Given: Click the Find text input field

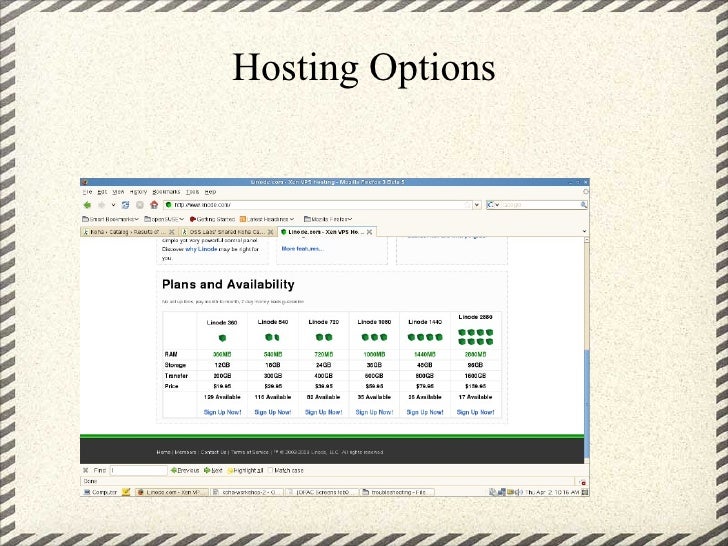Looking at the screenshot, I should pyautogui.click(x=138, y=471).
